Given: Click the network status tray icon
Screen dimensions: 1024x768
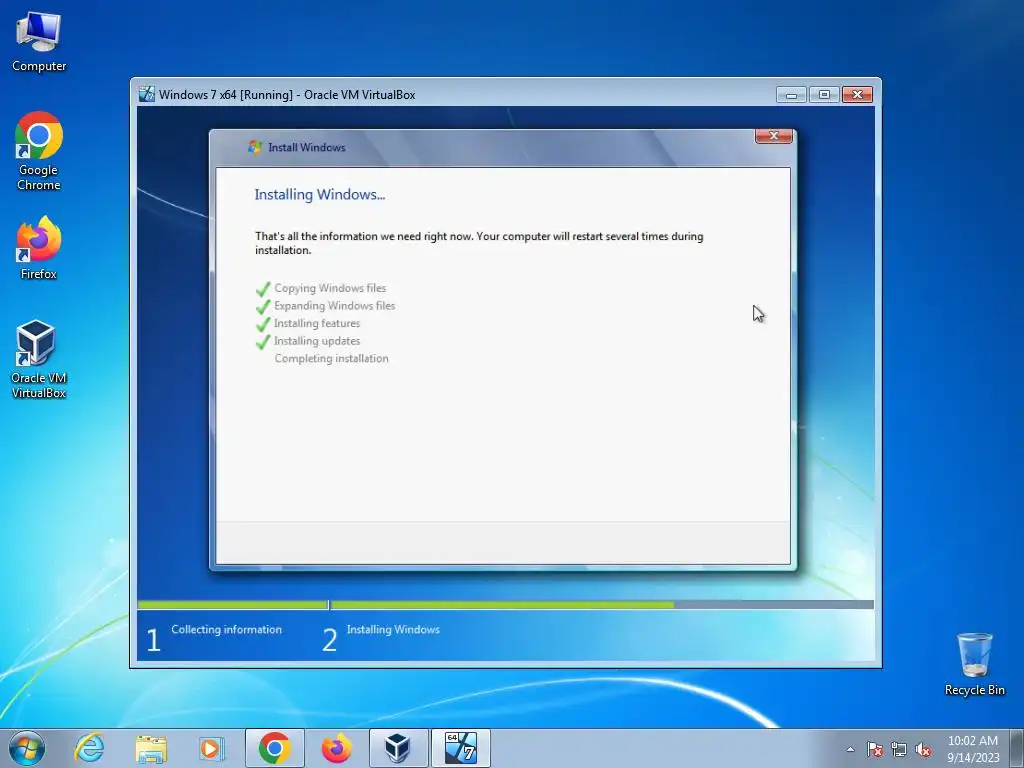Looking at the screenshot, I should [x=899, y=749].
